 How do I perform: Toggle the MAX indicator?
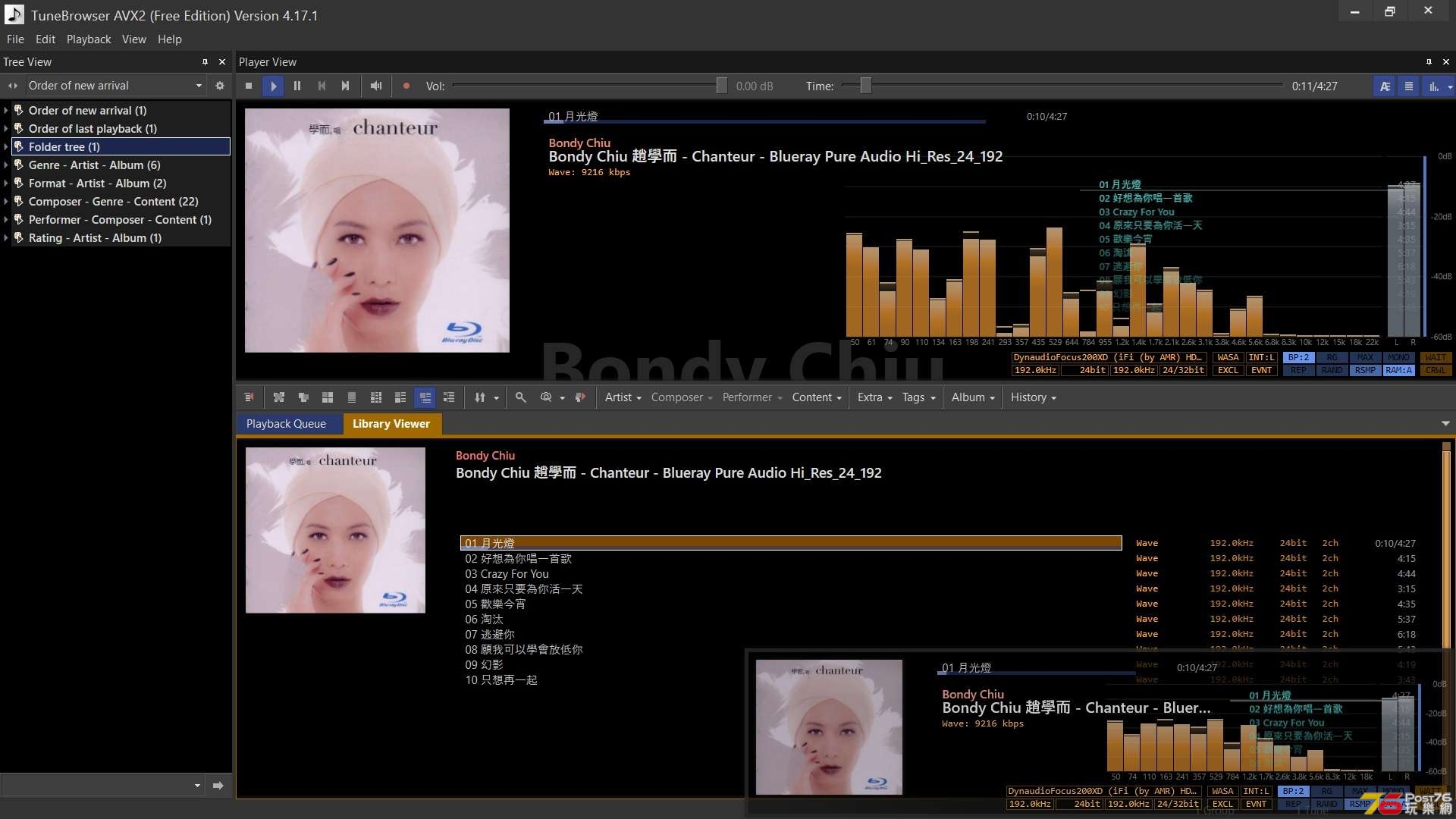point(1365,357)
